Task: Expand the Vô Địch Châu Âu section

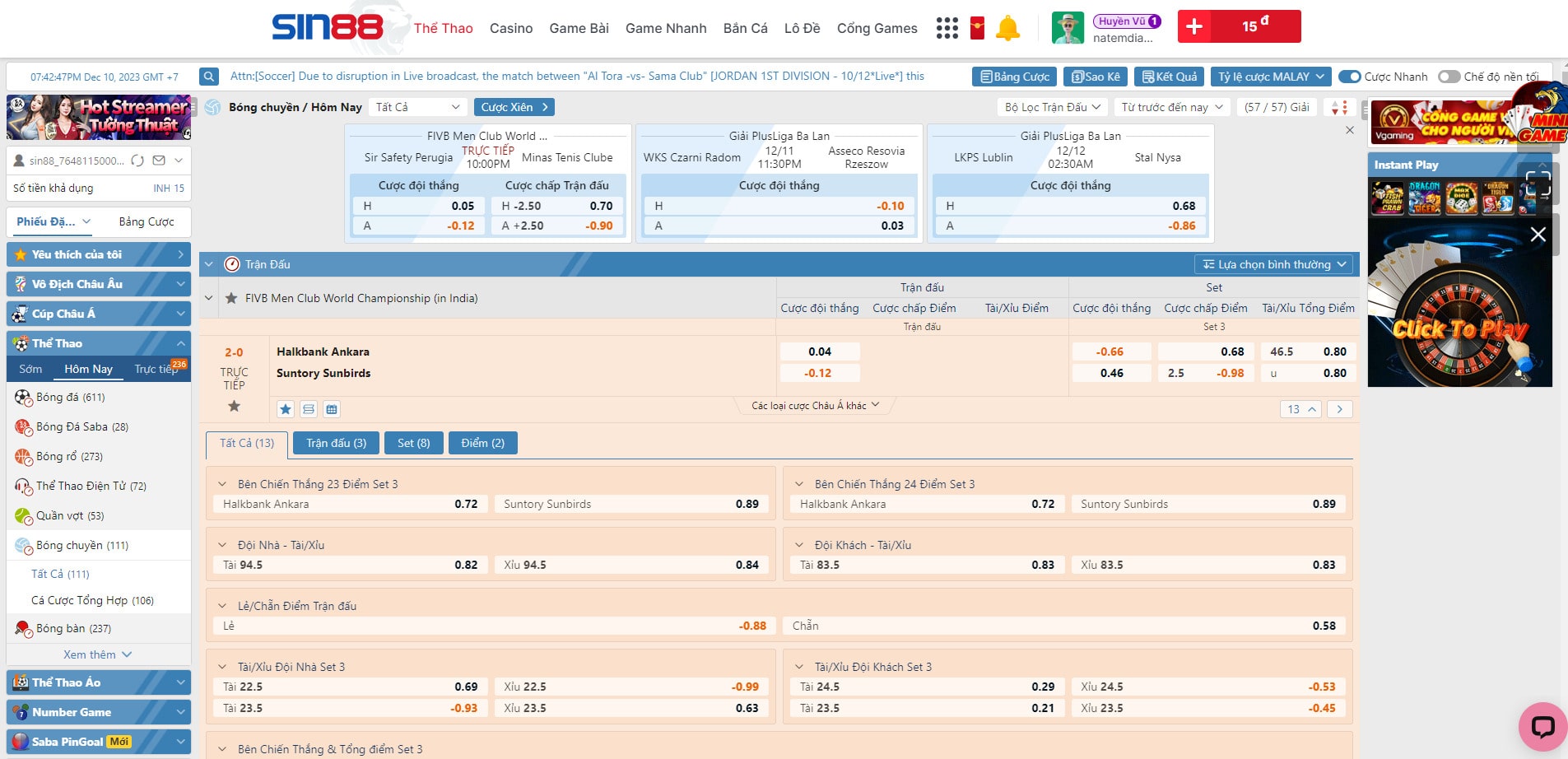Action: tap(99, 284)
